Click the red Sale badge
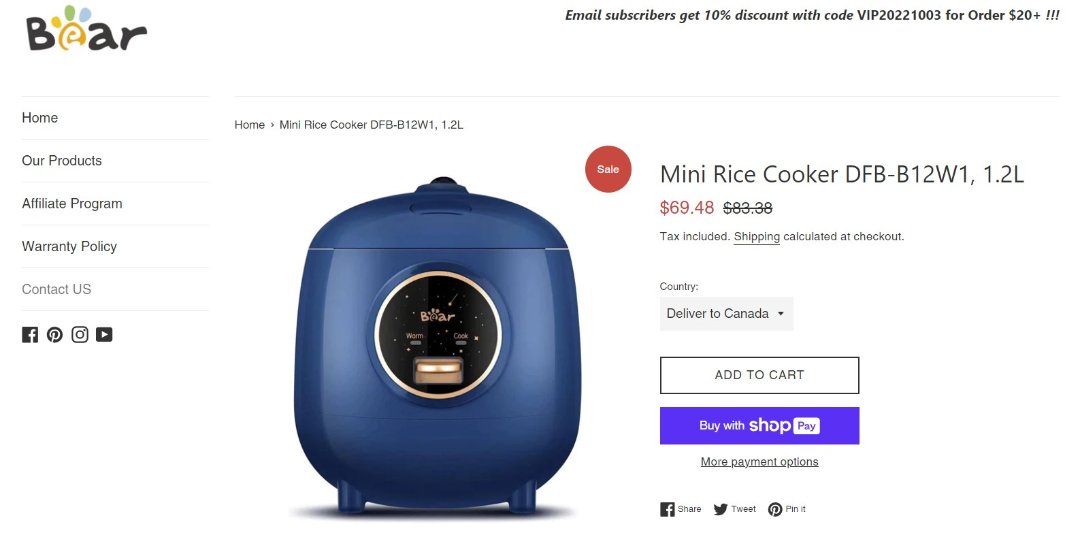1080x535 pixels. coord(608,169)
